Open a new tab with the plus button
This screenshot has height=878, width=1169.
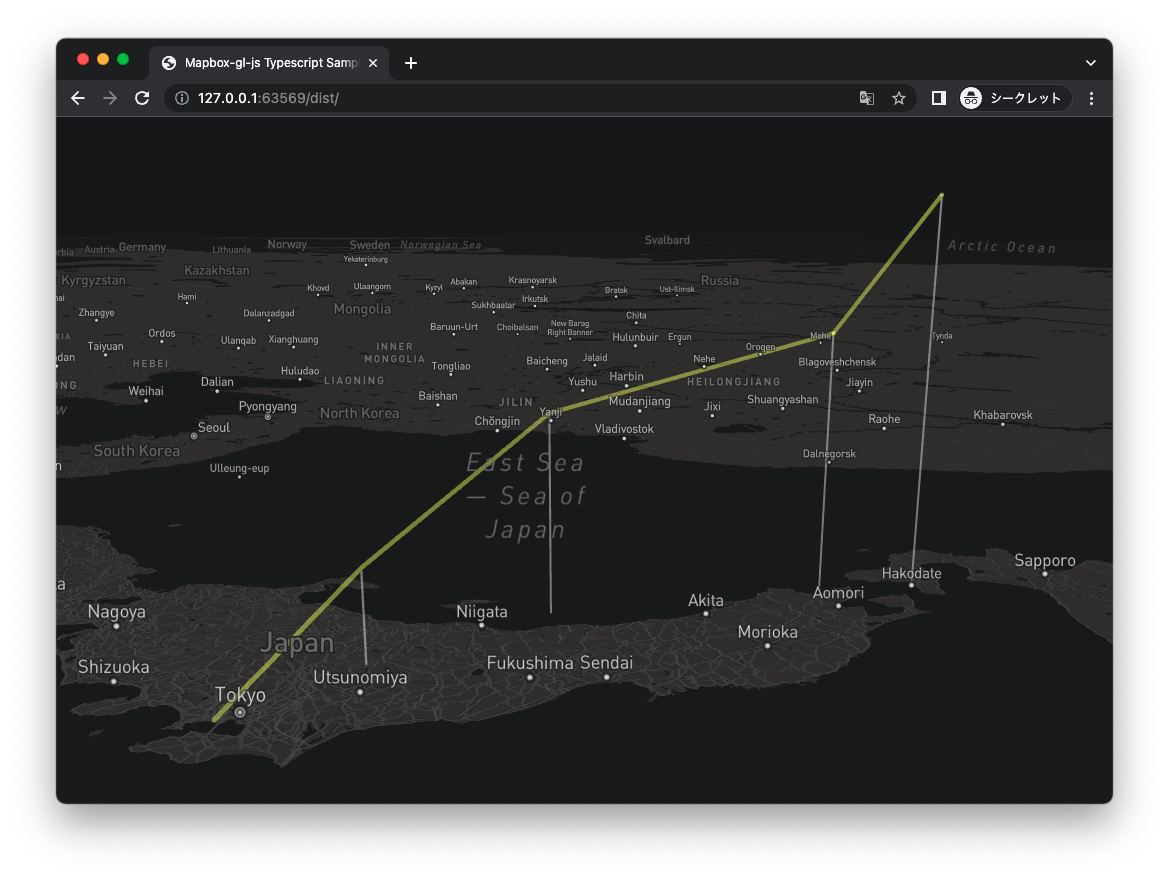tap(410, 62)
